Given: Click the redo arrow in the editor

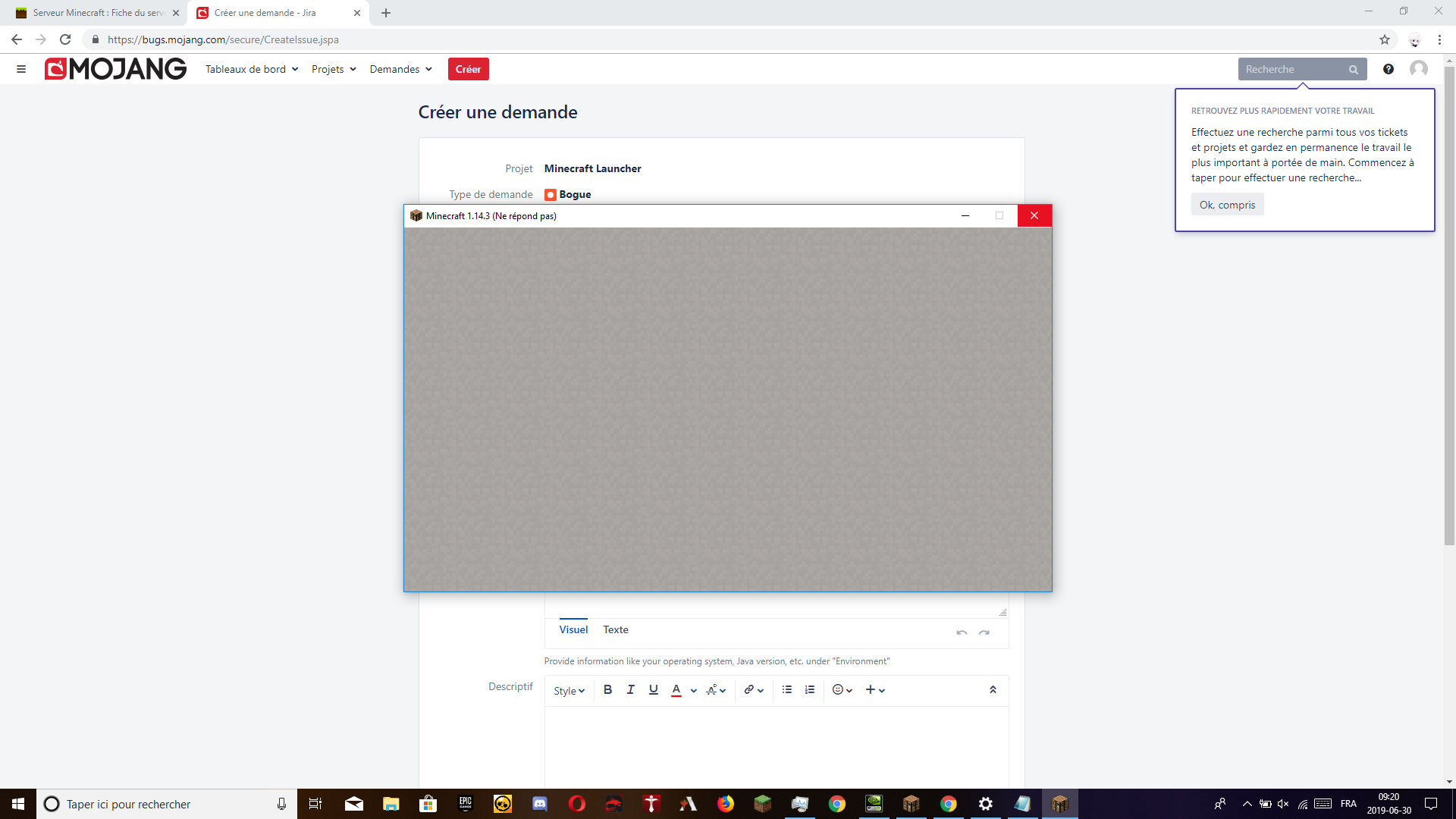Looking at the screenshot, I should [984, 632].
